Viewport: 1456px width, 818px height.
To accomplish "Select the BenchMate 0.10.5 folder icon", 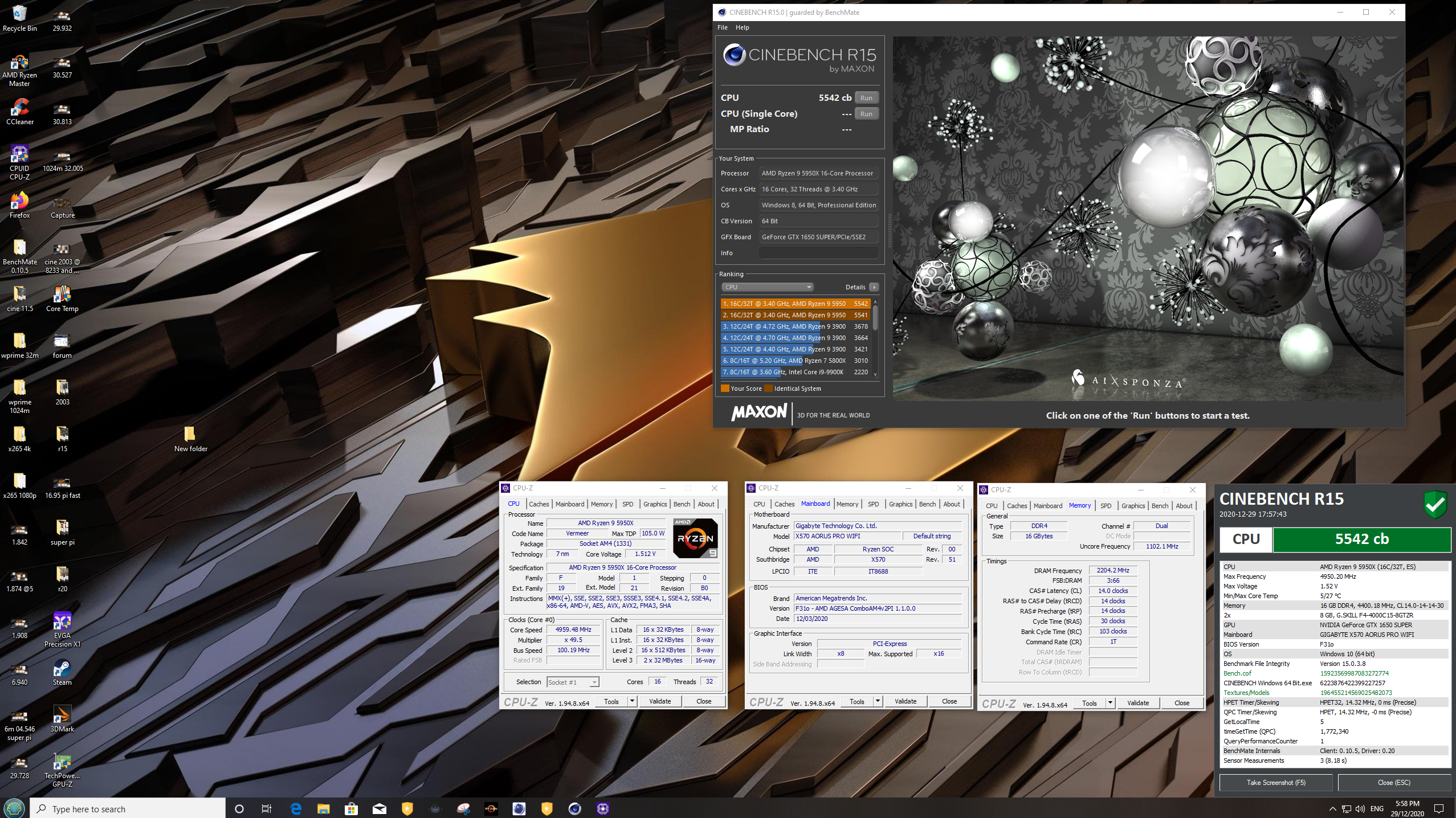I will click(19, 256).
